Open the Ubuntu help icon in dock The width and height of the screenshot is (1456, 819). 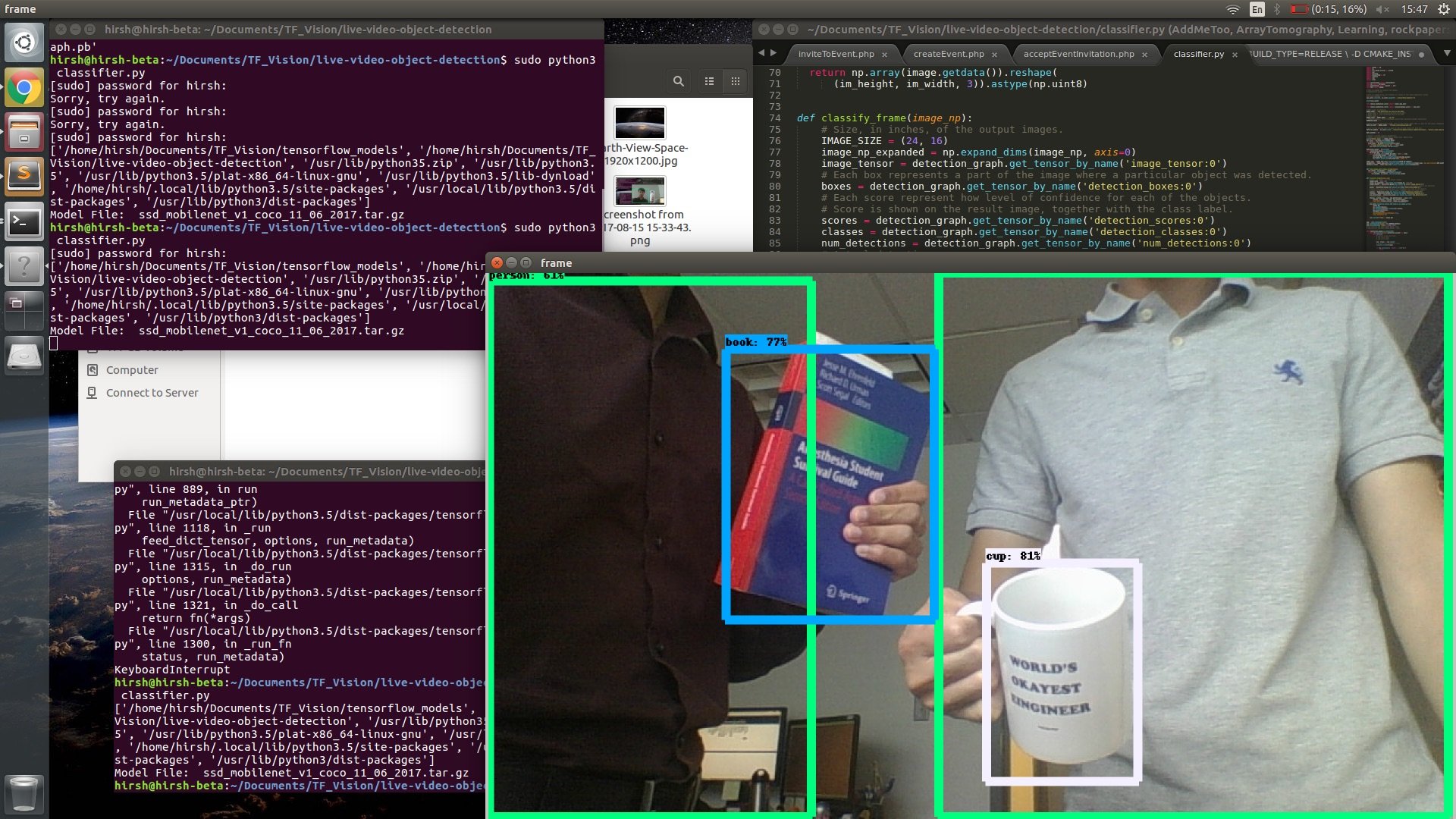point(24,266)
